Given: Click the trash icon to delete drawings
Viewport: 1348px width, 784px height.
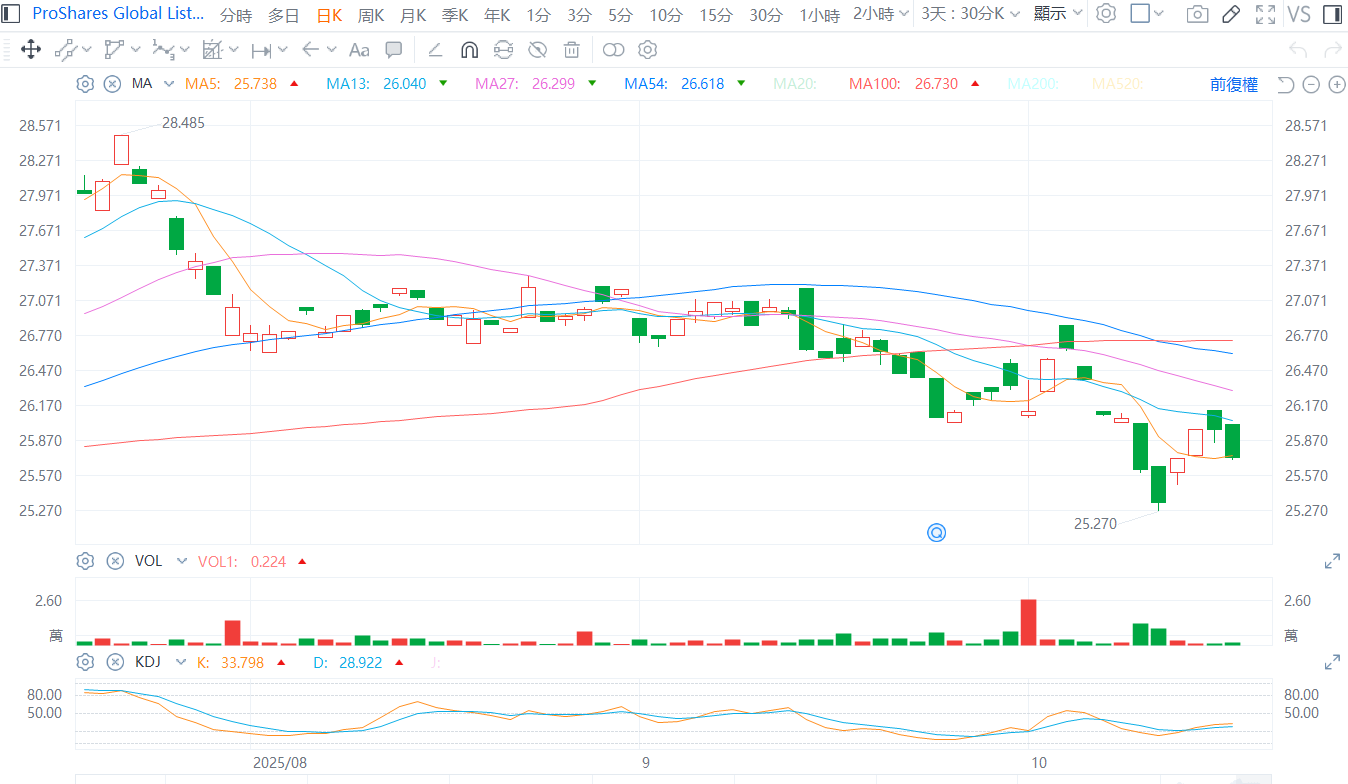Looking at the screenshot, I should click(571, 50).
